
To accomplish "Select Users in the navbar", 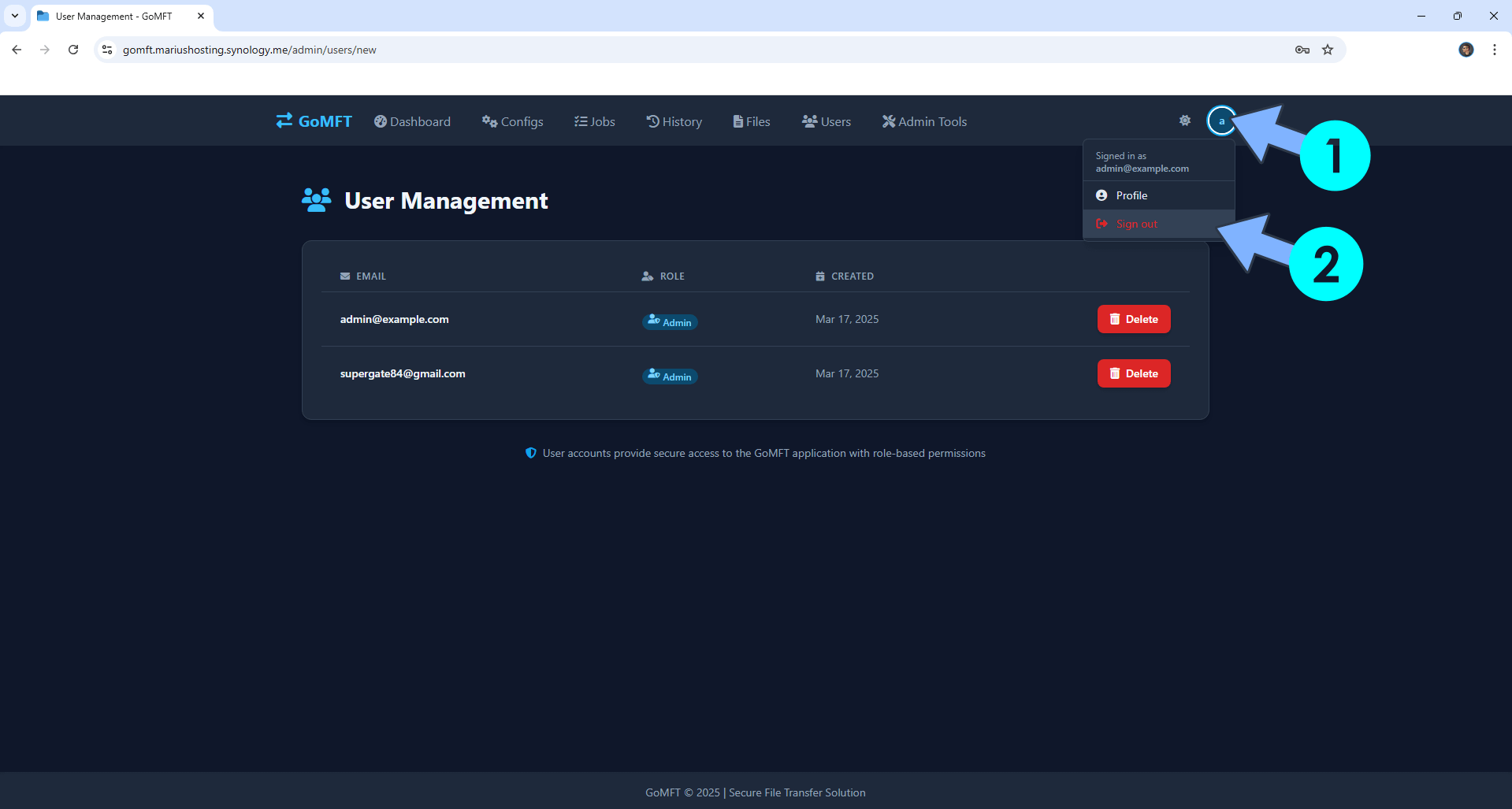I will click(x=827, y=121).
